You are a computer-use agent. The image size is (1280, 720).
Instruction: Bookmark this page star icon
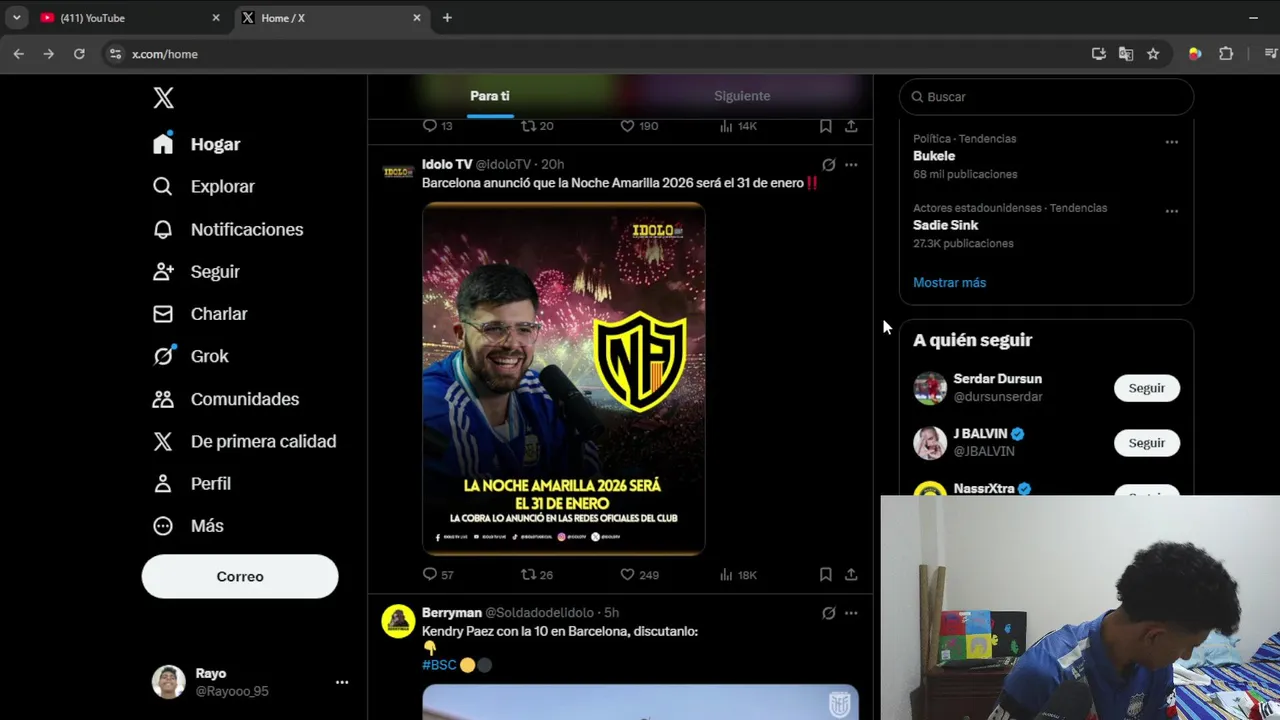pos(1153,54)
